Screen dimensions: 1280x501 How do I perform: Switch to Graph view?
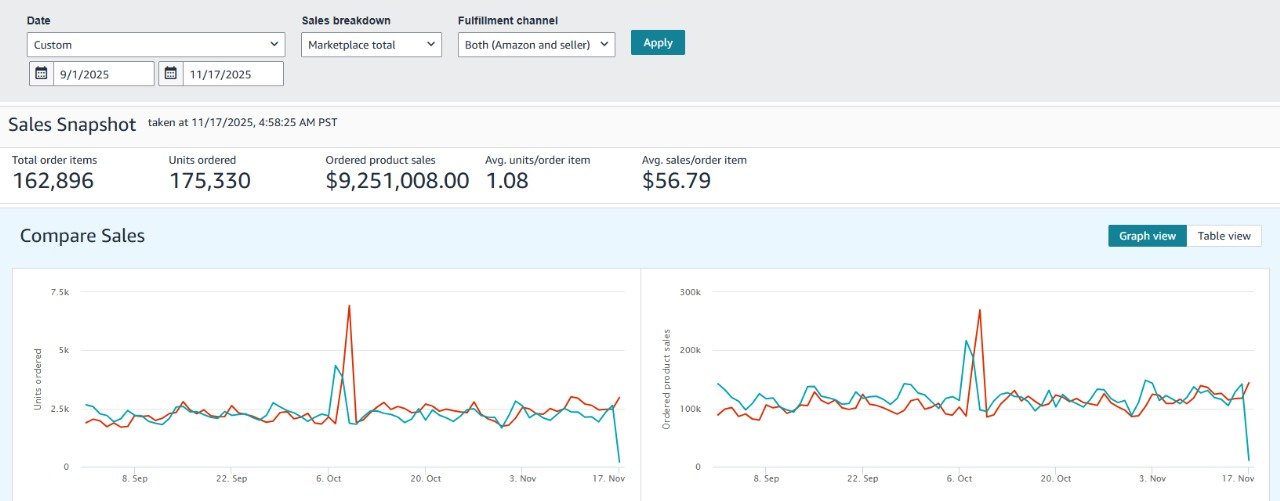[1147, 236]
